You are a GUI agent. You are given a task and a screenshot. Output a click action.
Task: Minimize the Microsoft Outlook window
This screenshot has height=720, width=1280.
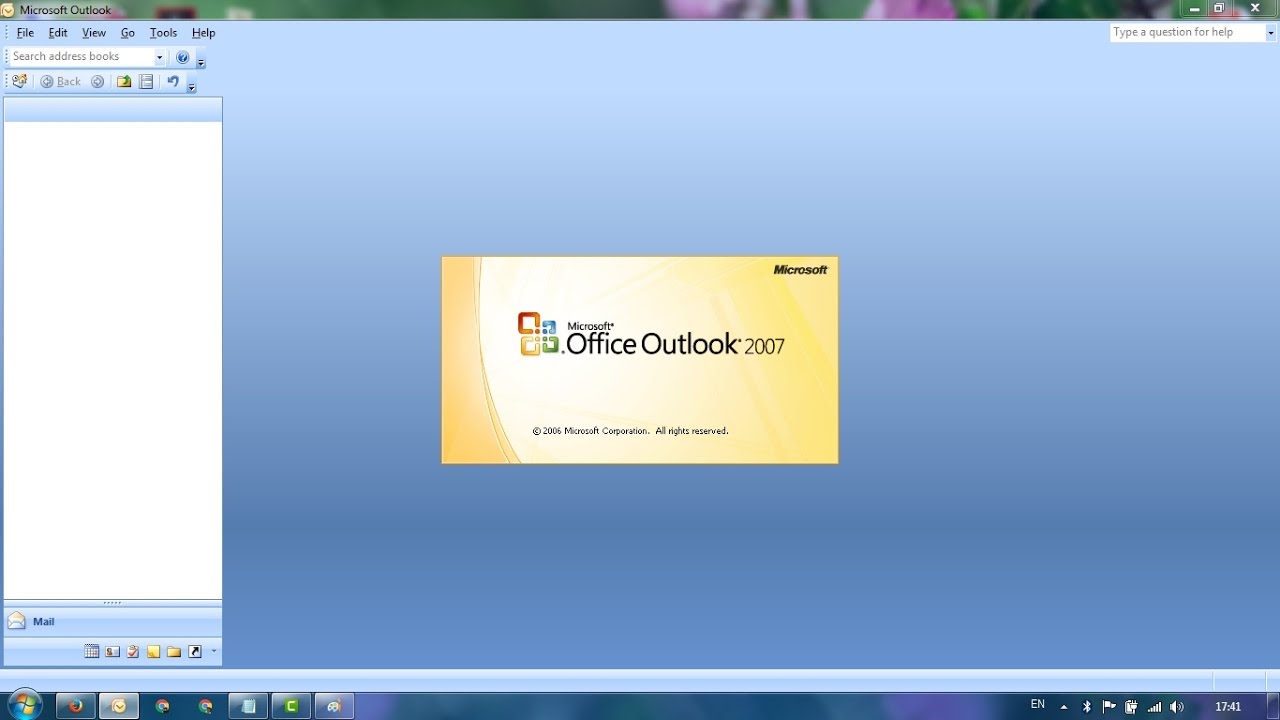1194,8
